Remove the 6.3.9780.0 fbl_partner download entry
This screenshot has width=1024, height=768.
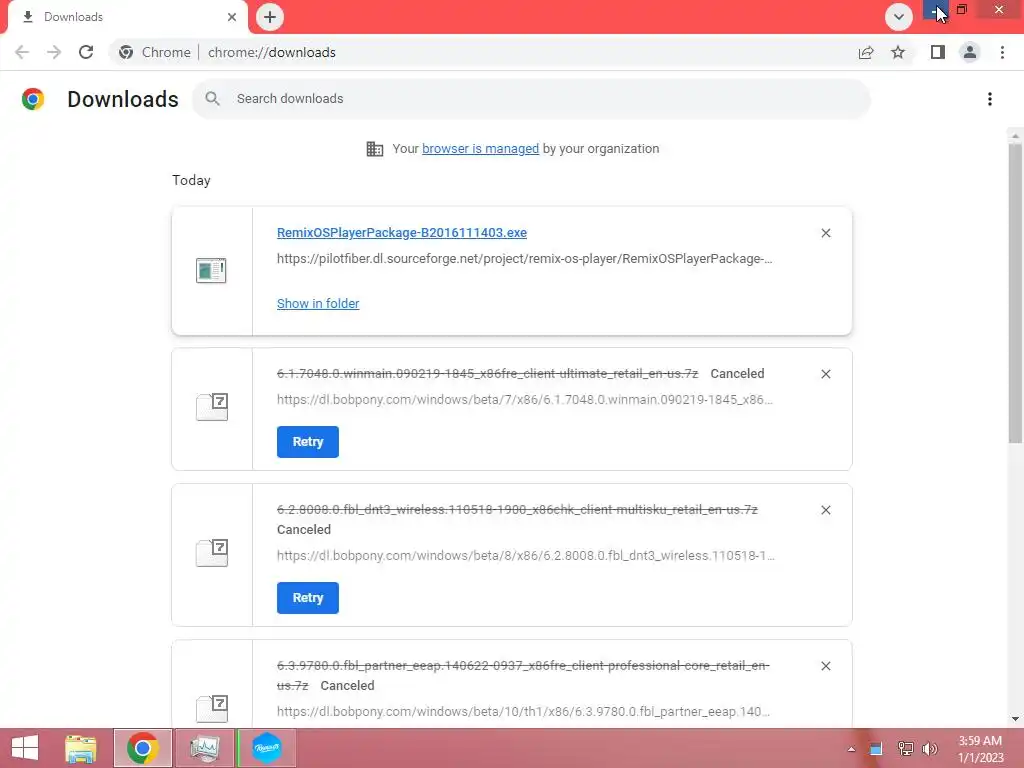point(825,666)
